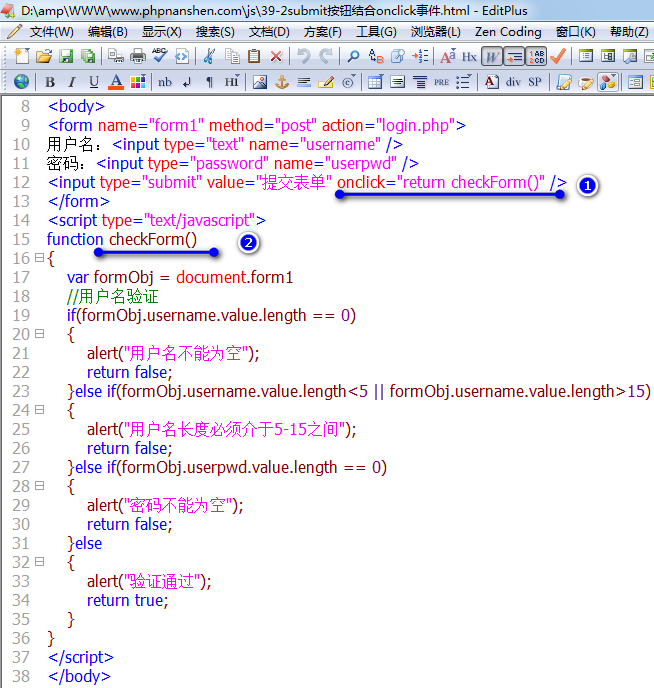The width and height of the screenshot is (654, 688).
Task: Open Find with the magnifier icon
Action: click(x=353, y=56)
